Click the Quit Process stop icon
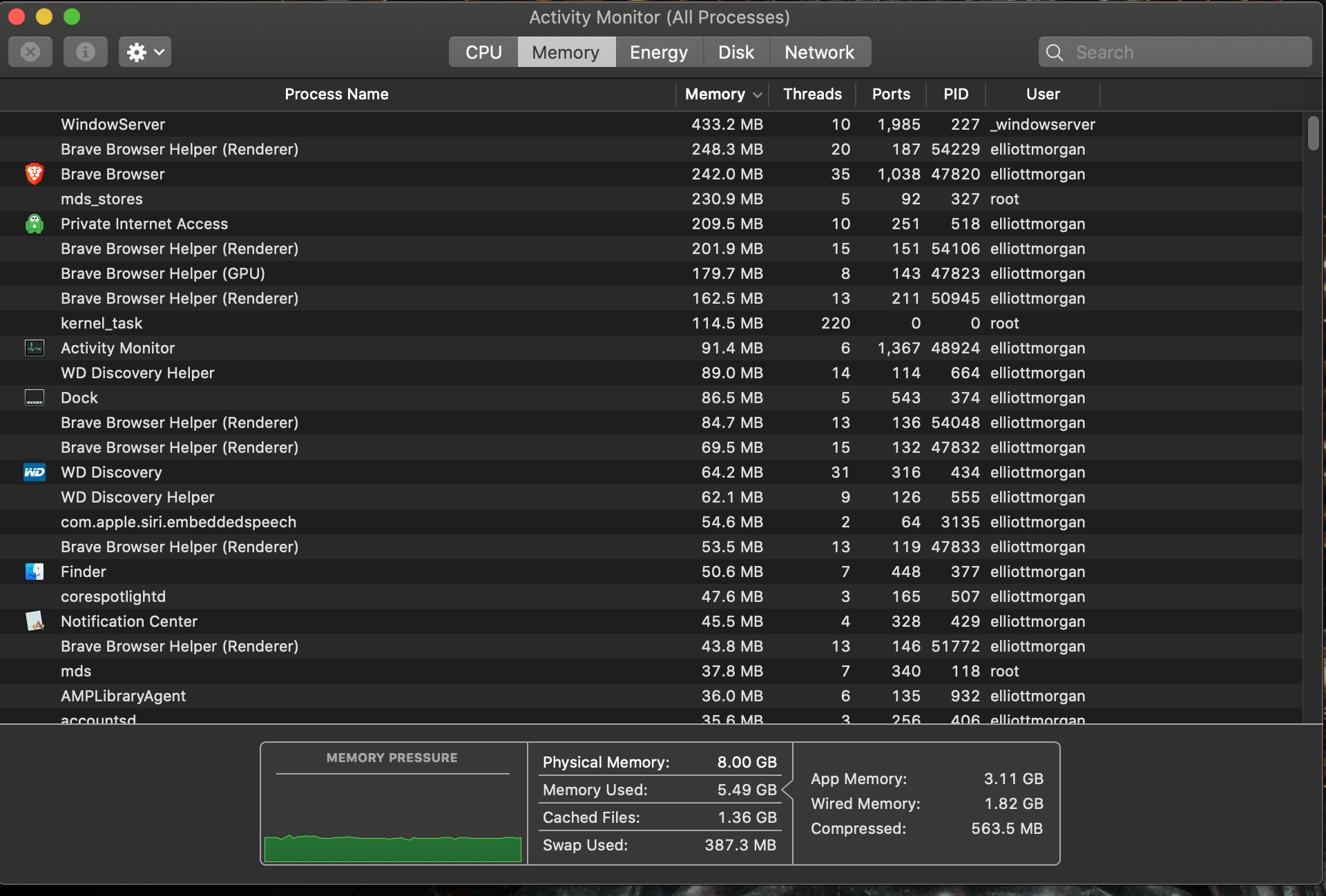Image resolution: width=1326 pixels, height=896 pixels. click(x=30, y=52)
